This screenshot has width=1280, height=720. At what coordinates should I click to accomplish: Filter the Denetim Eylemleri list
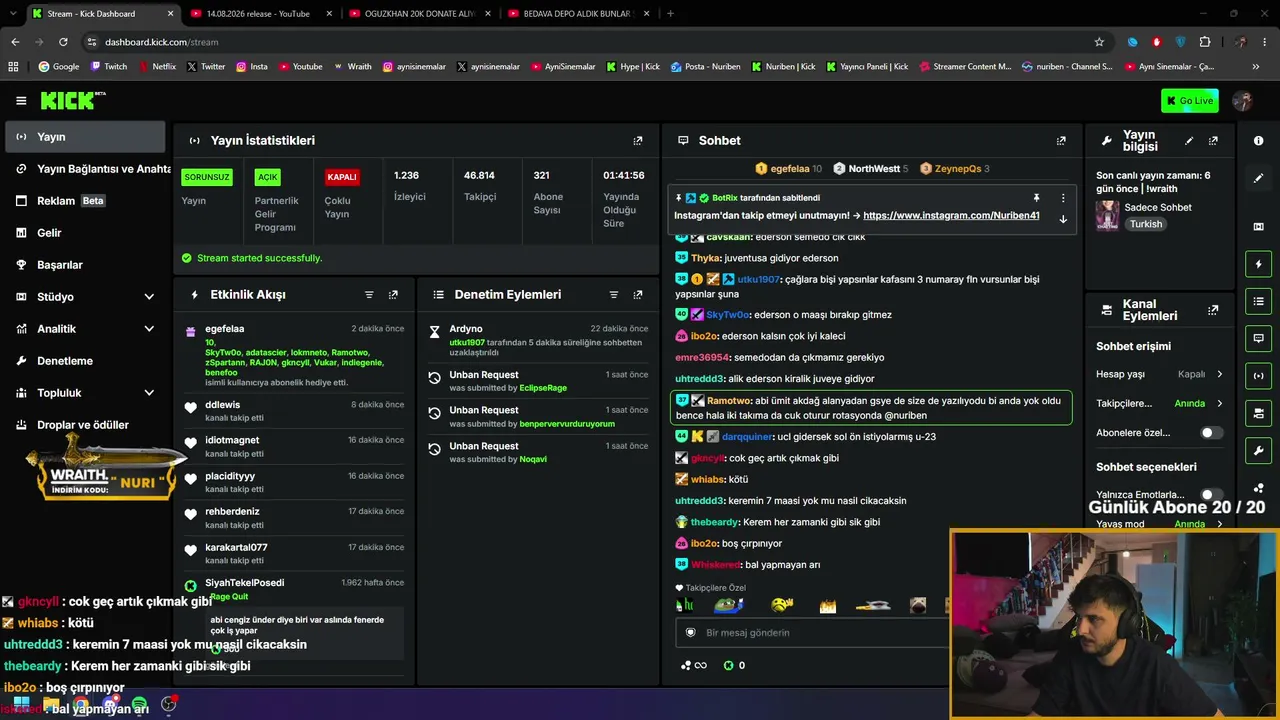(x=614, y=295)
